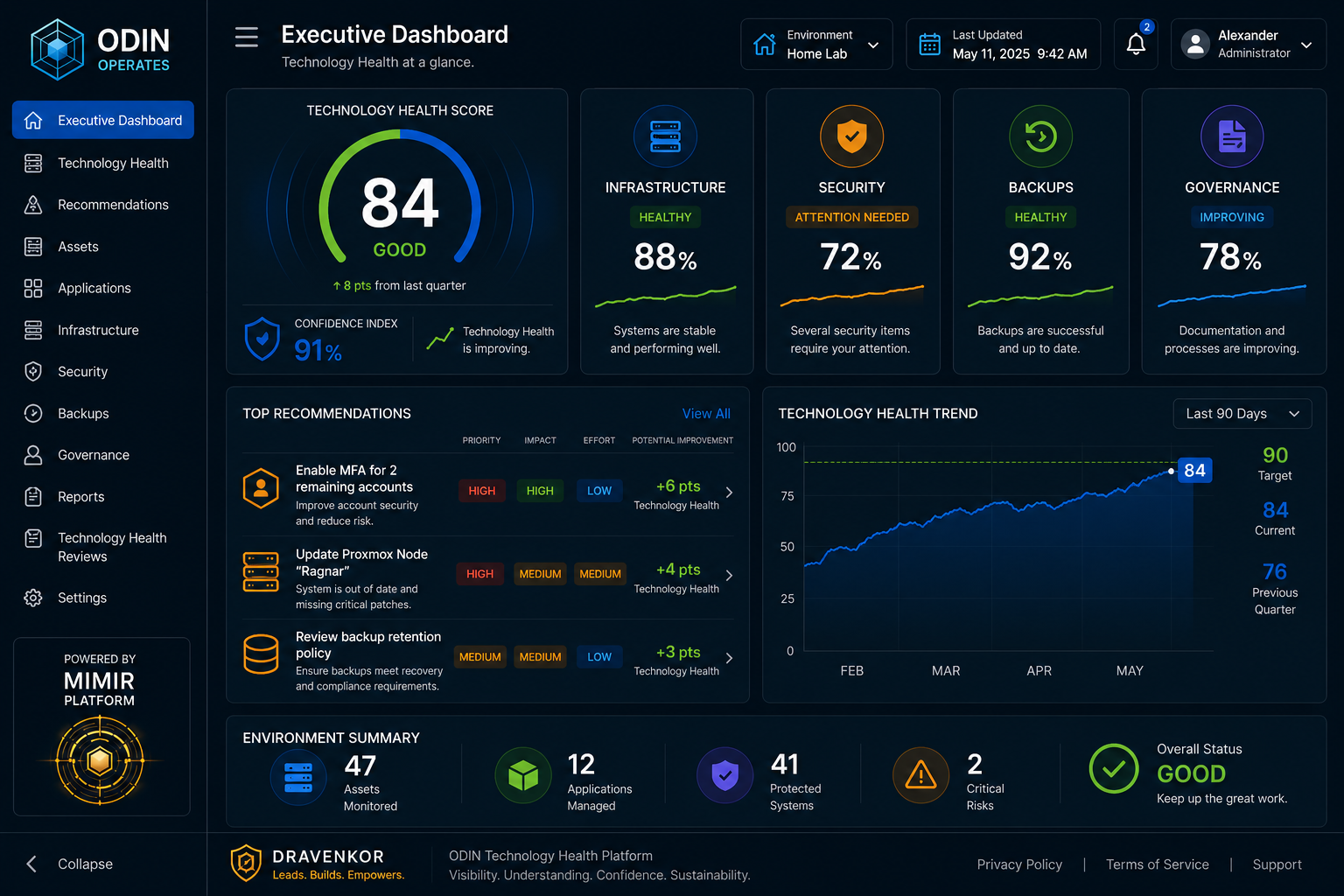Click the ATTENTION NEEDED security badge

click(x=851, y=217)
